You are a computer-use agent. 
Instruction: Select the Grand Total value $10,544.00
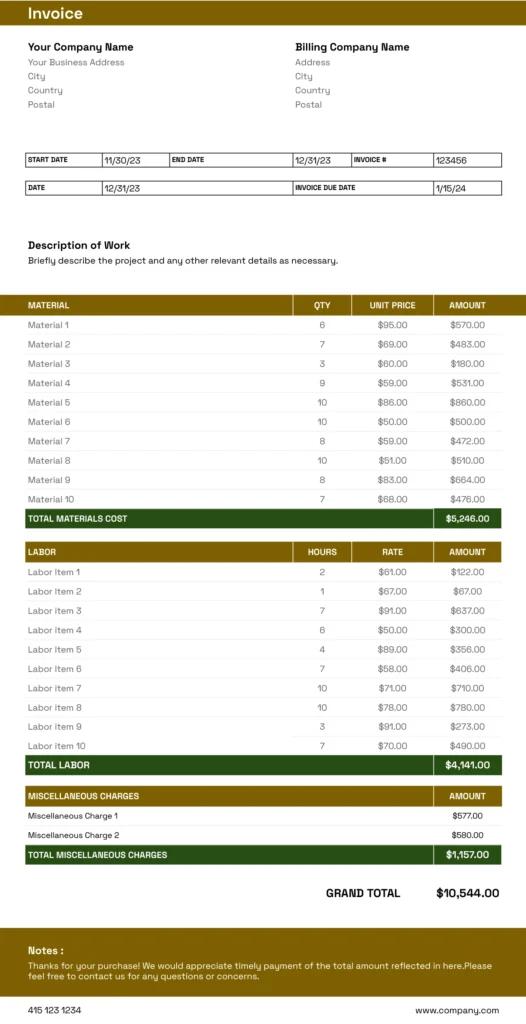[468, 893]
